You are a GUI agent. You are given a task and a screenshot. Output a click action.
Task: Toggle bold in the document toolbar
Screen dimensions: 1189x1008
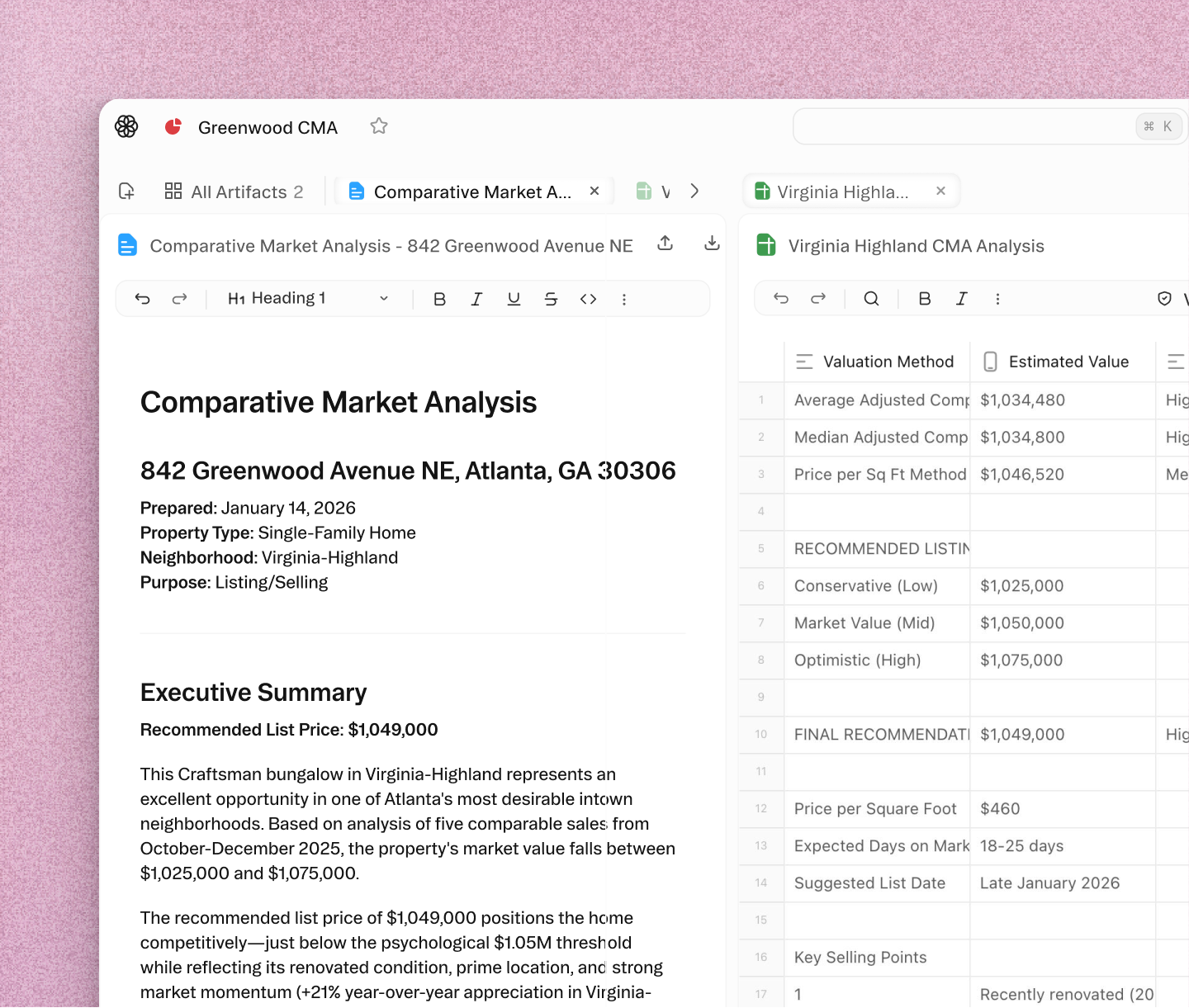[x=439, y=299]
